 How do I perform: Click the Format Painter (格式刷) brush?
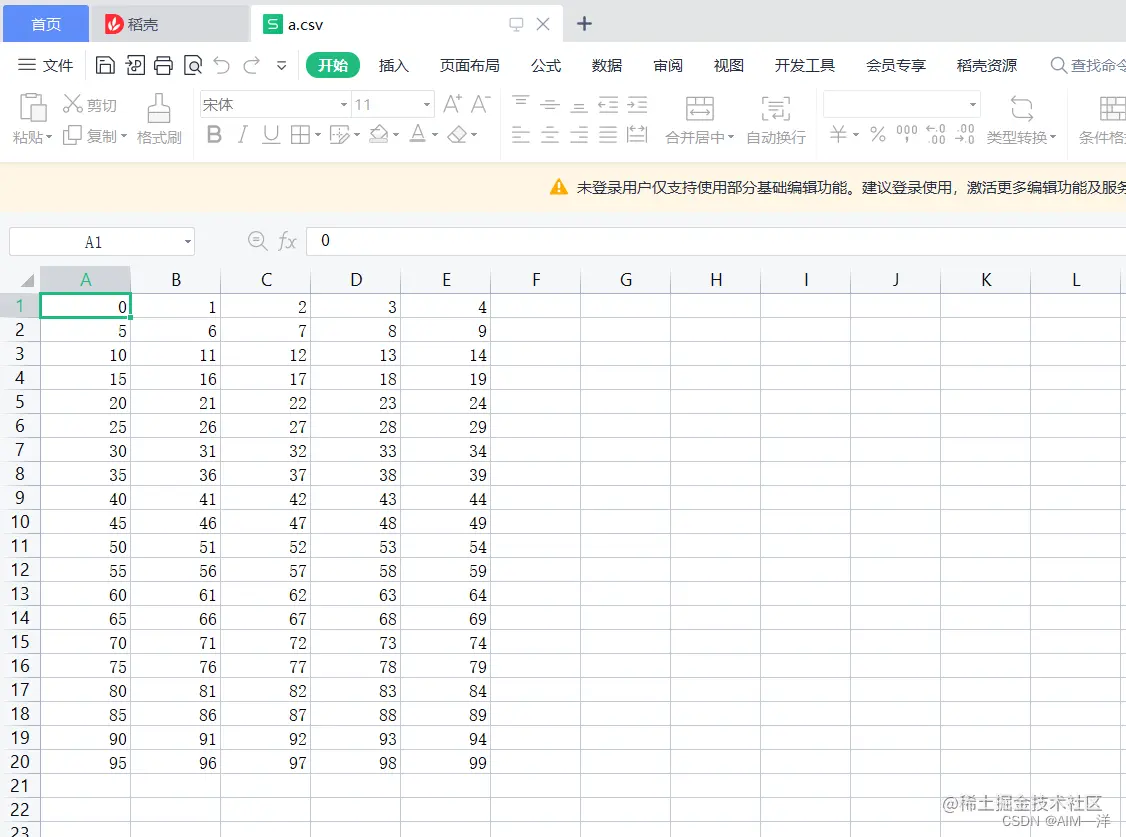[159, 118]
